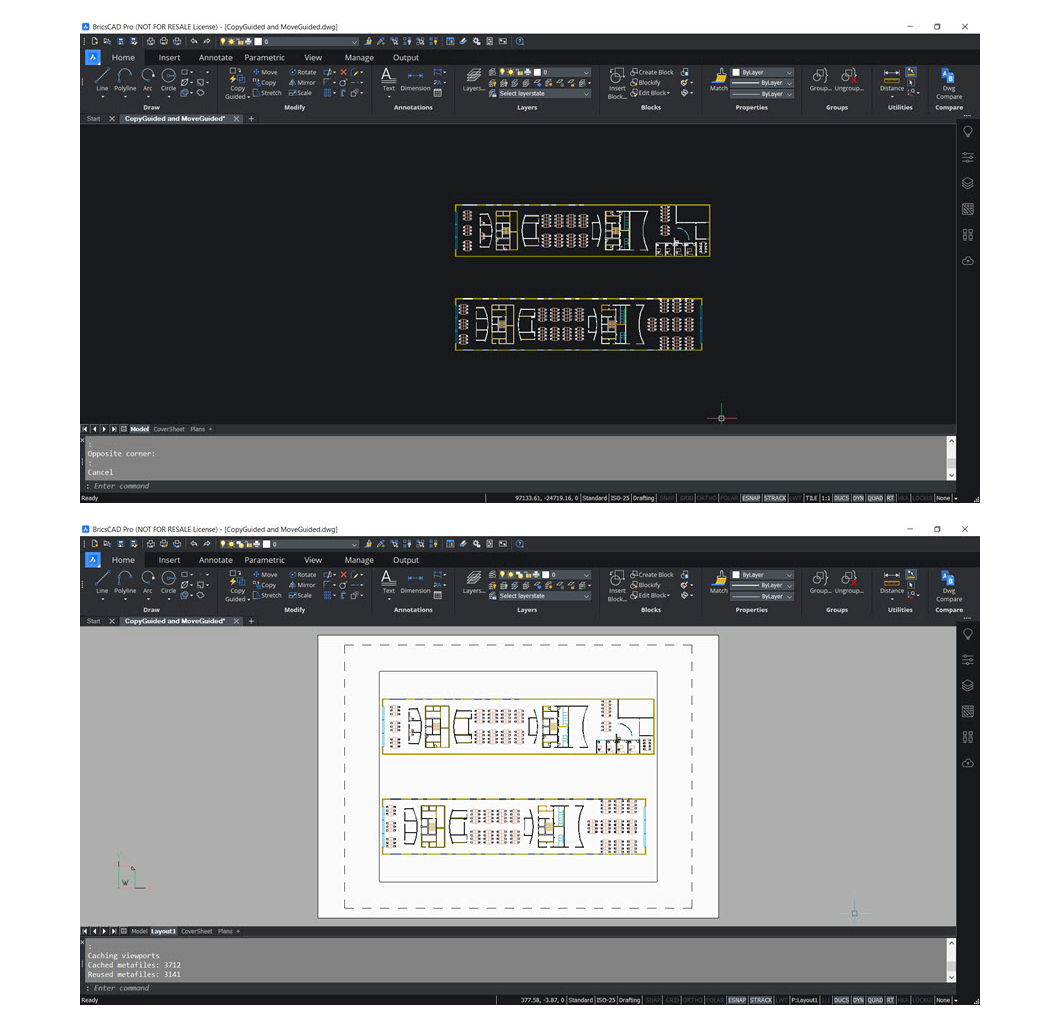Viewport: 1060px width, 1025px height.
Task: Click Start tab in lower window
Action: click(93, 621)
